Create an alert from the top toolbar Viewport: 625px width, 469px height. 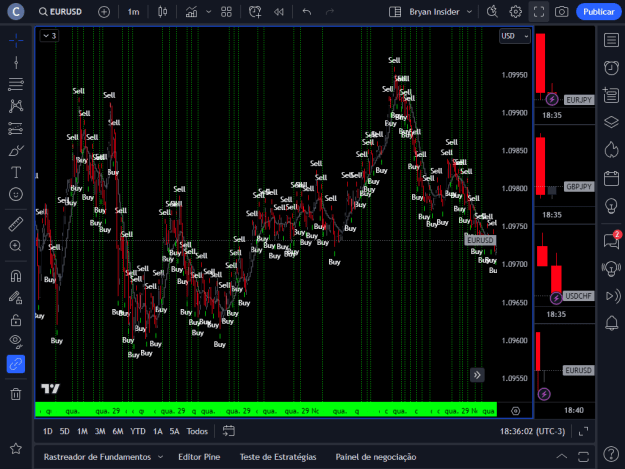tap(255, 12)
